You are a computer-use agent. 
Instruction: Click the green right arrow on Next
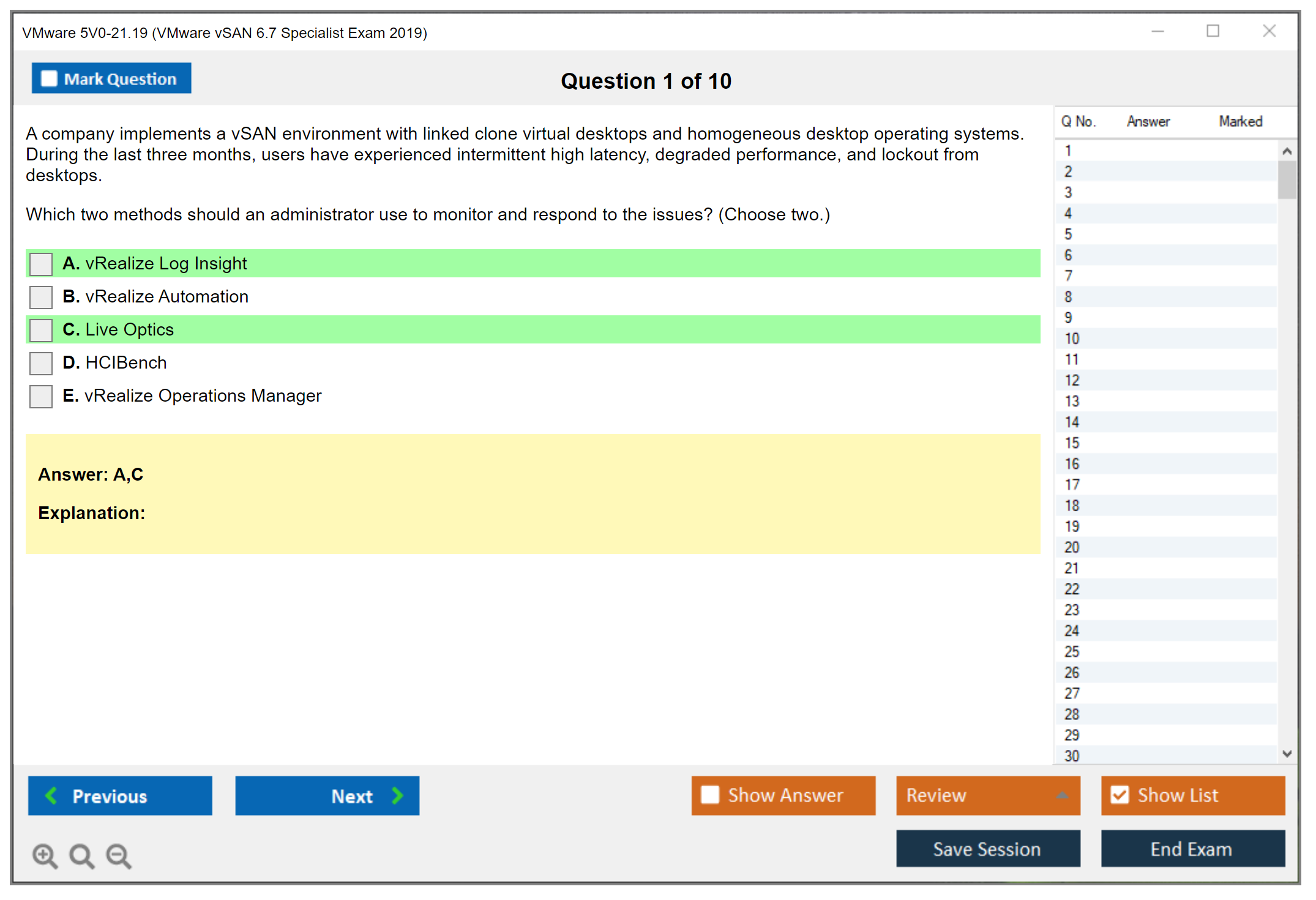(397, 795)
